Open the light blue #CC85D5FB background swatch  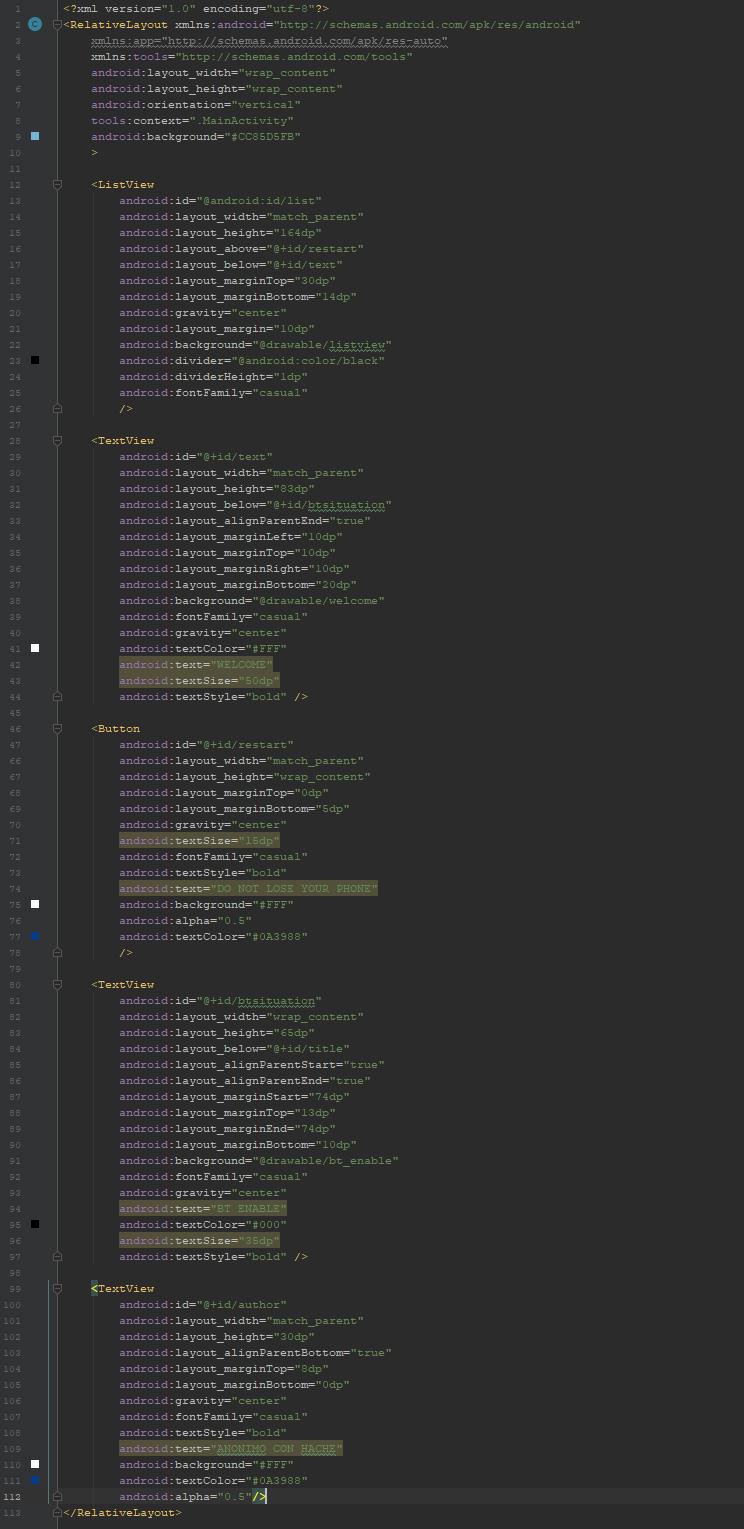point(35,136)
